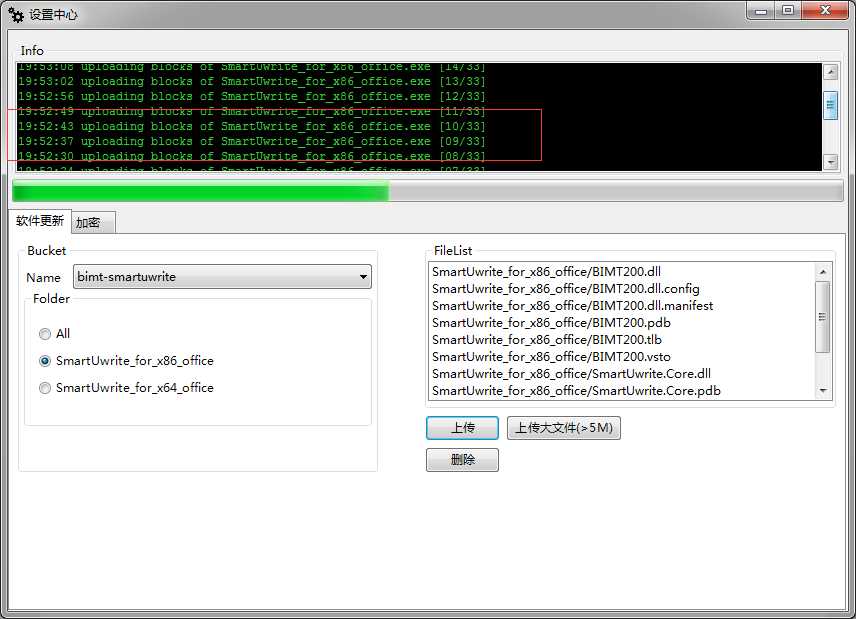
Task: Click Info log scrollbar up arrow
Action: (x=830, y=72)
